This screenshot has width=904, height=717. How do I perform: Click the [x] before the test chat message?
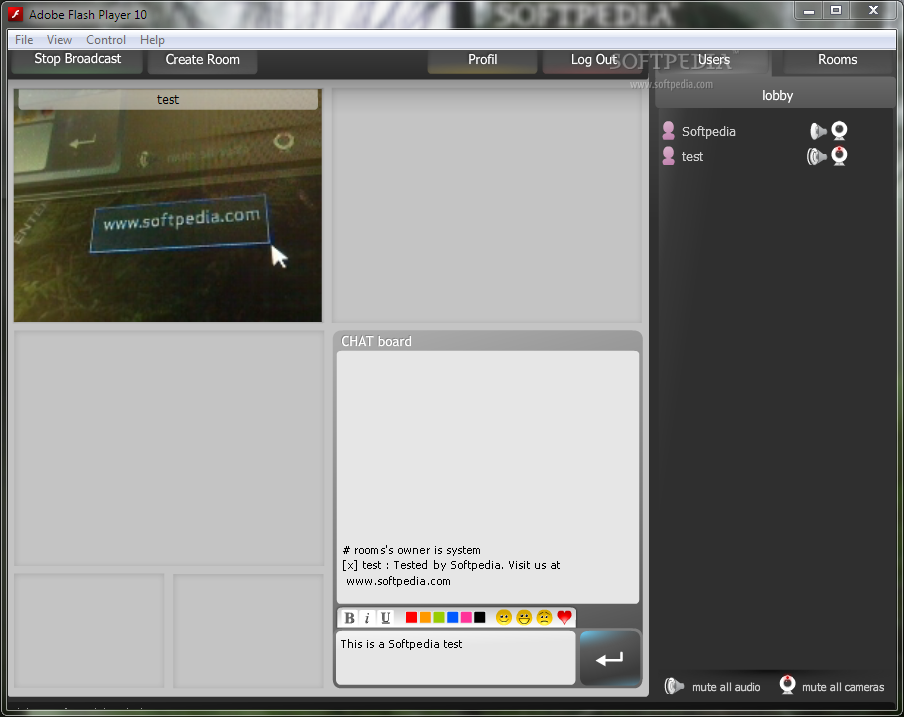350,565
